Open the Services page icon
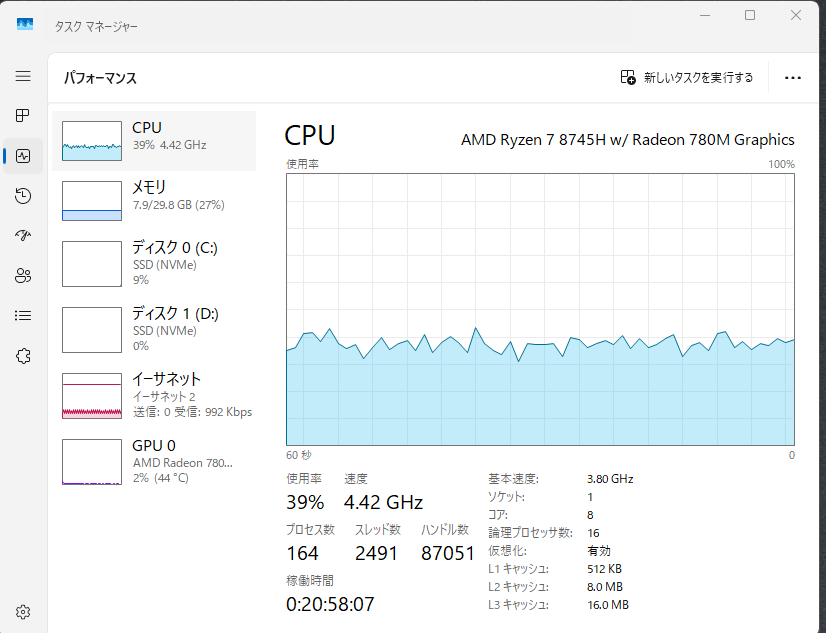This screenshot has height=633, width=826. coord(23,356)
